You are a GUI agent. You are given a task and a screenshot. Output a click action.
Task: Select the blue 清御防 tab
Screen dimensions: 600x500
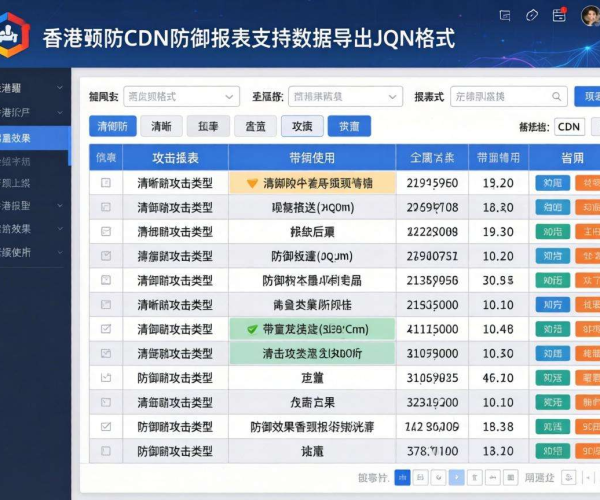pyautogui.click(x=113, y=126)
